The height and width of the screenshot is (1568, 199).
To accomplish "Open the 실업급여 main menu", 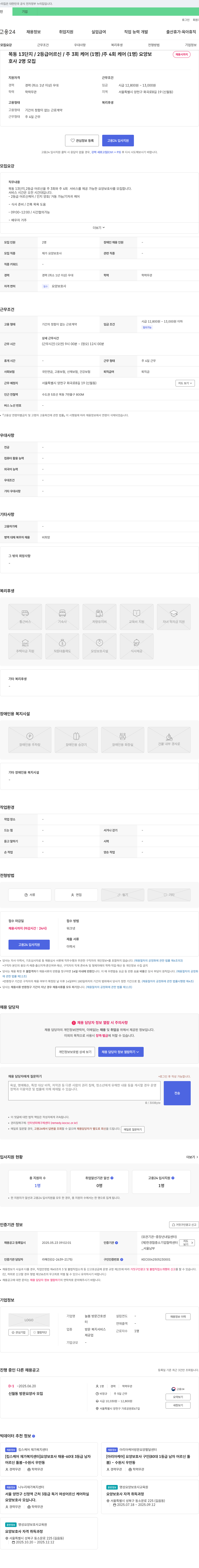I will pos(99,32).
